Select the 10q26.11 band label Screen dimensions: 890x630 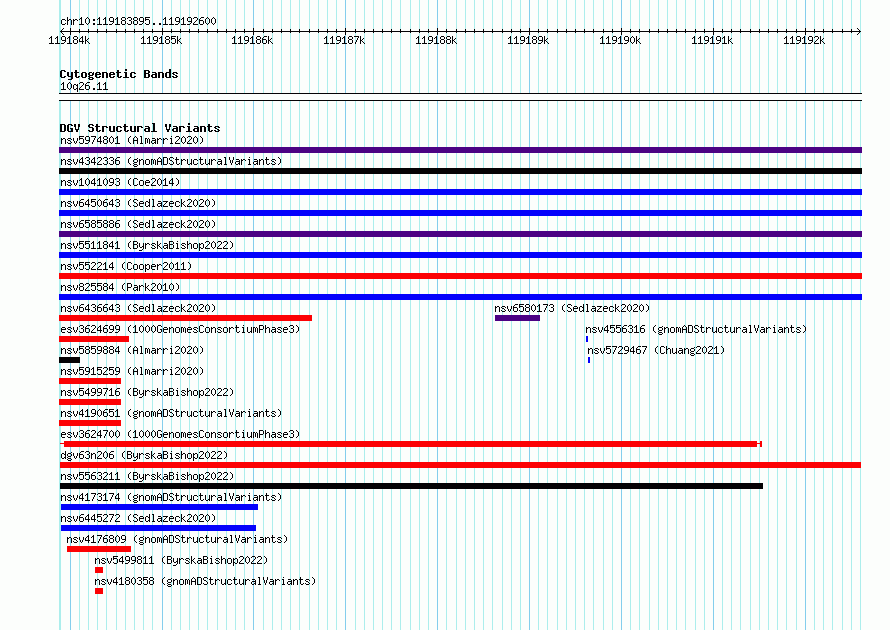pyautogui.click(x=84, y=86)
